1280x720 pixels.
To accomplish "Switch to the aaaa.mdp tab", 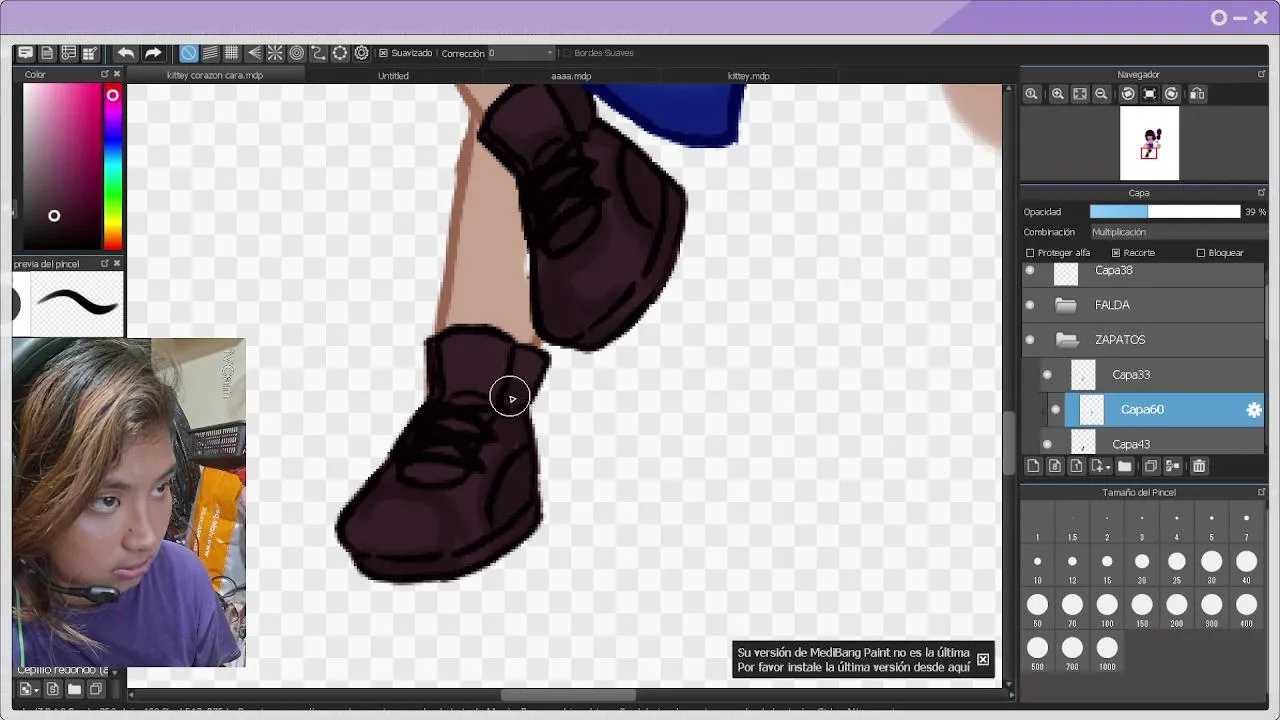I will [571, 76].
